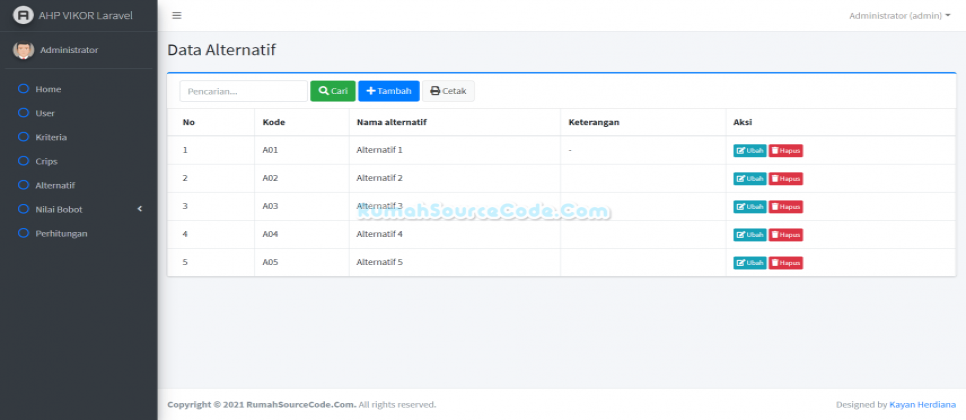Select the Alternatif sidebar item

(x=55, y=185)
